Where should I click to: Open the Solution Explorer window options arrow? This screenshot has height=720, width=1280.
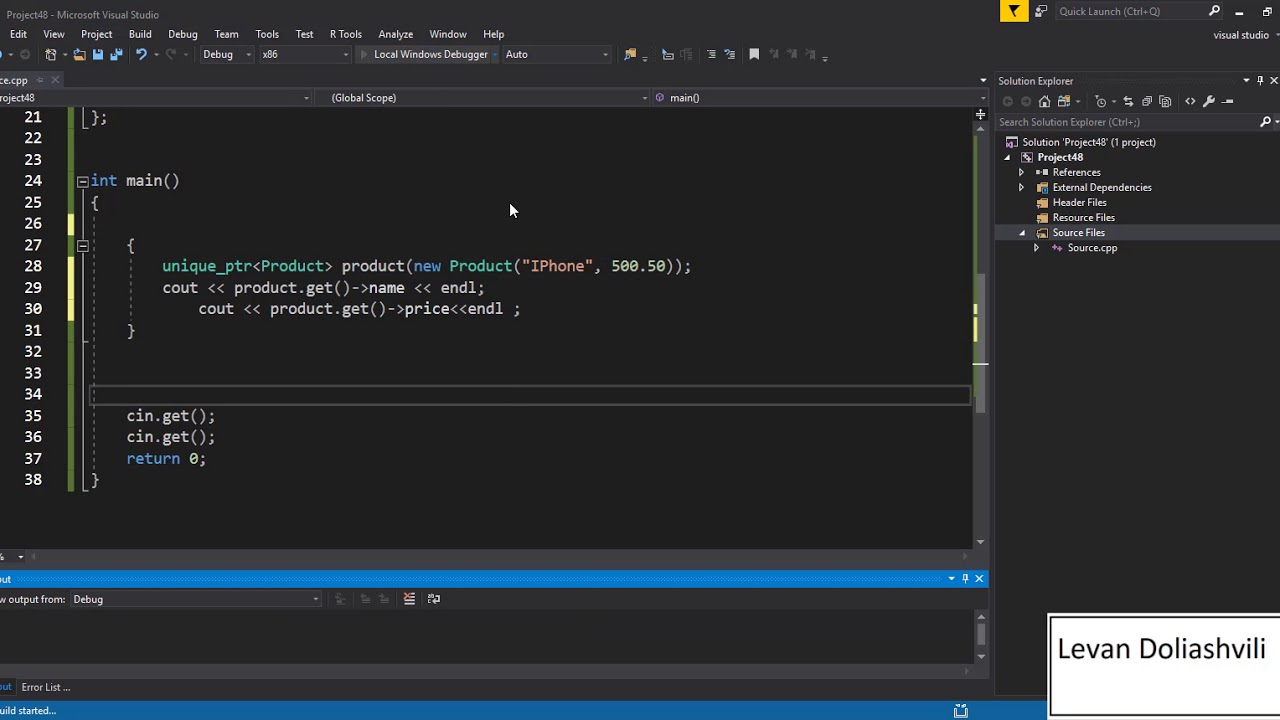pos(1246,80)
